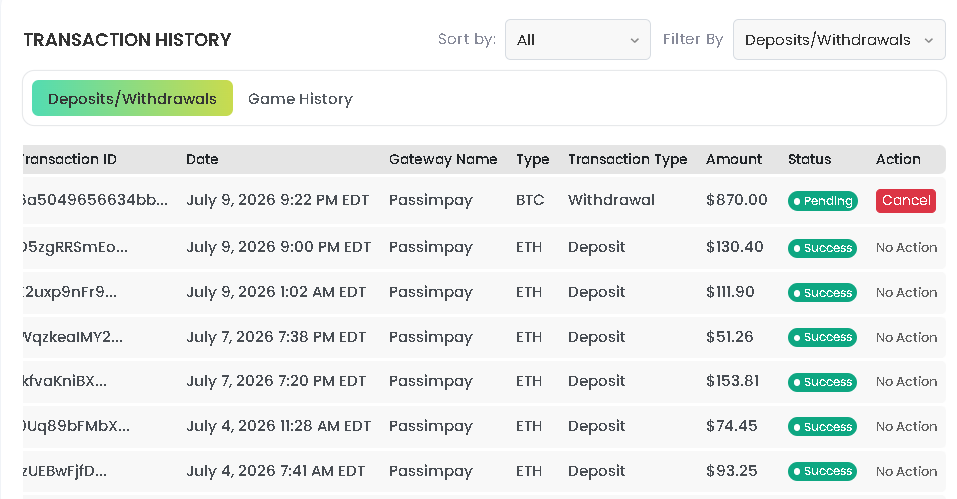Screen dimensions: 957x499
Task: Click the Date column header
Action: click(202, 159)
